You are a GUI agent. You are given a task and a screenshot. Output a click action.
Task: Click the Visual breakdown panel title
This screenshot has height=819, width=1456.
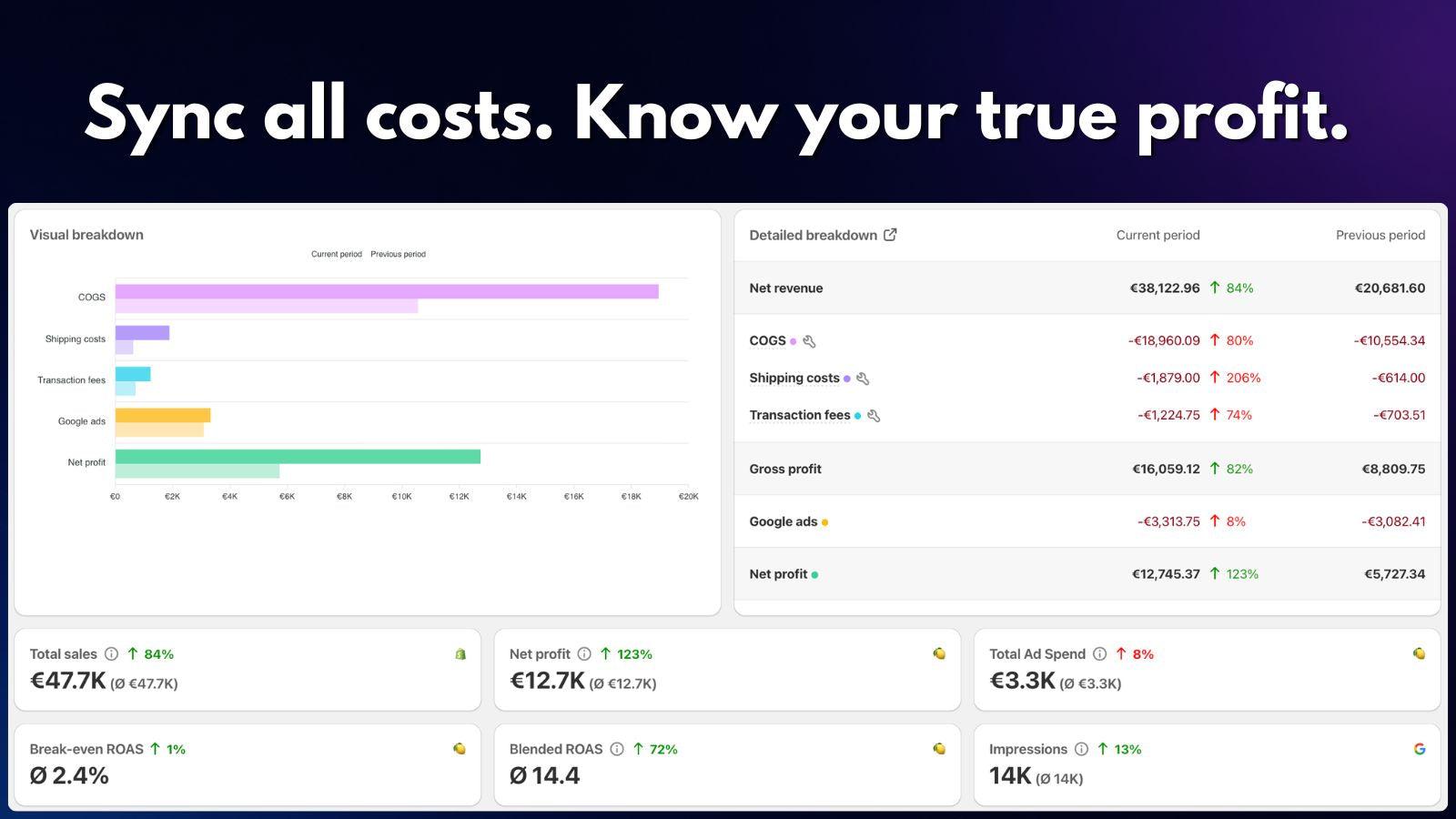[86, 235]
